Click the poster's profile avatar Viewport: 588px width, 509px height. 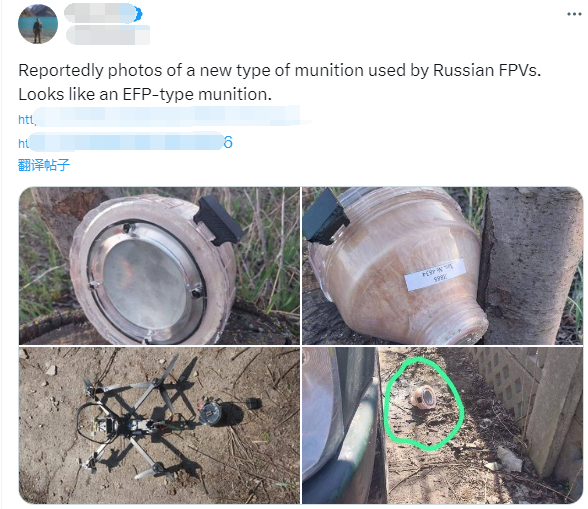(x=38, y=24)
